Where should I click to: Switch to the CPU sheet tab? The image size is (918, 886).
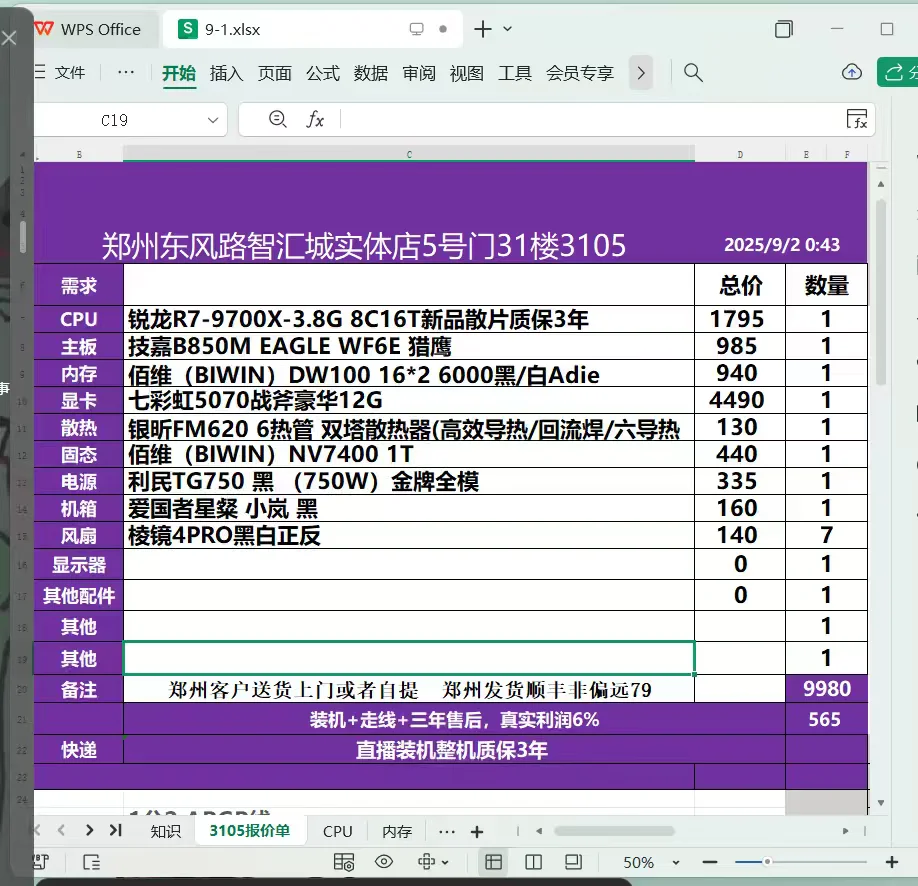337,831
